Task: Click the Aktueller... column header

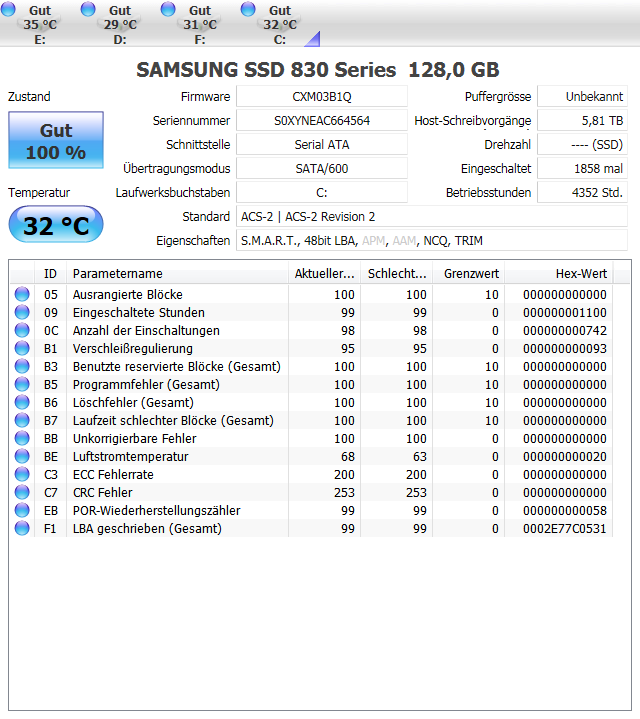Action: point(325,274)
